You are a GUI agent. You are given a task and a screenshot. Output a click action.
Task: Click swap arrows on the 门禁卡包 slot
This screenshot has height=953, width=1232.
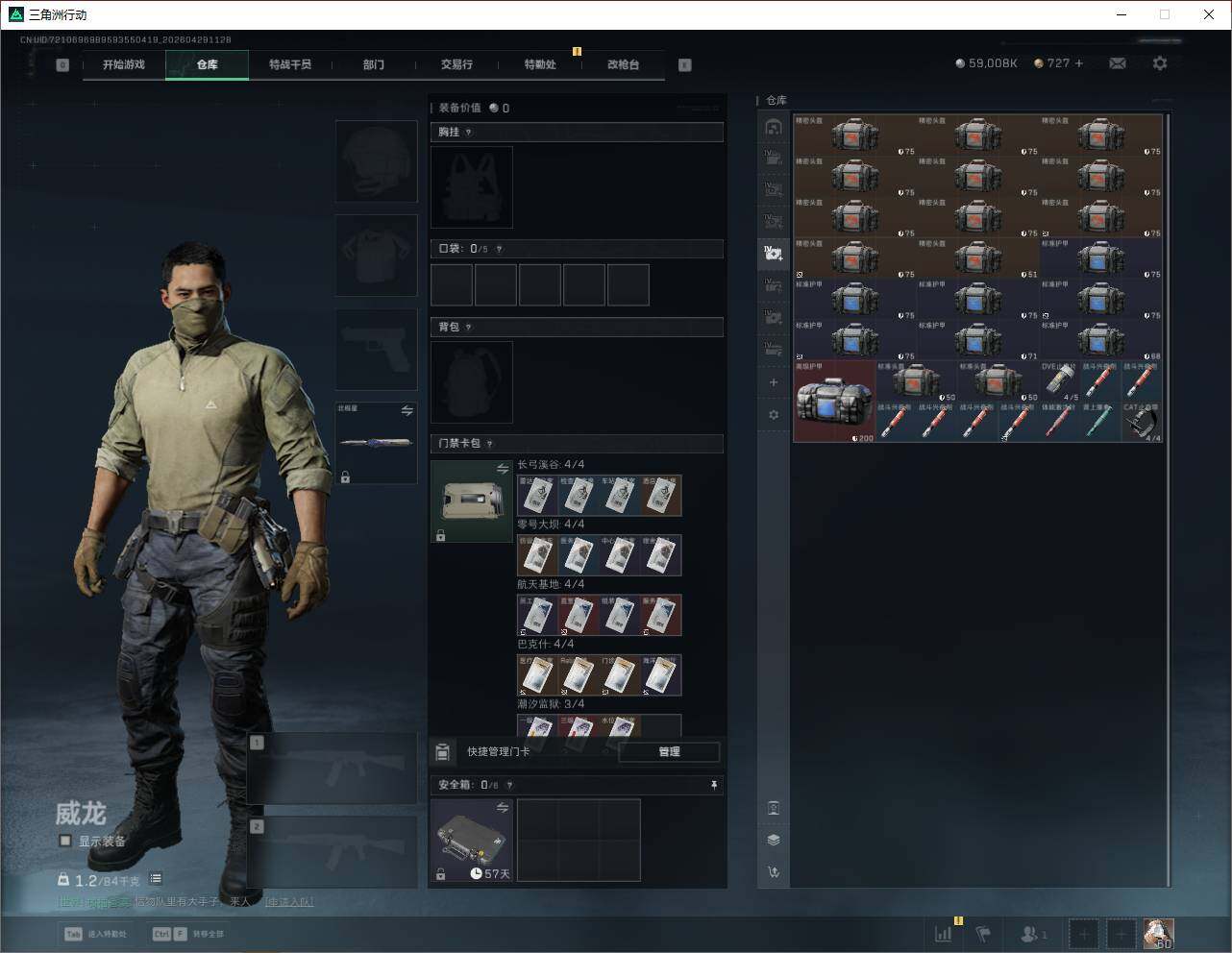[x=502, y=469]
